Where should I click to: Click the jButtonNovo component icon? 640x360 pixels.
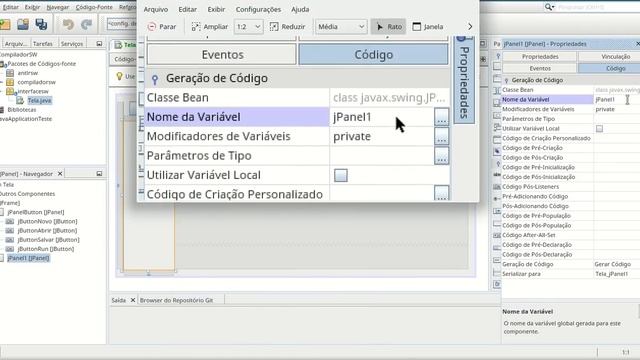click(x=10, y=221)
